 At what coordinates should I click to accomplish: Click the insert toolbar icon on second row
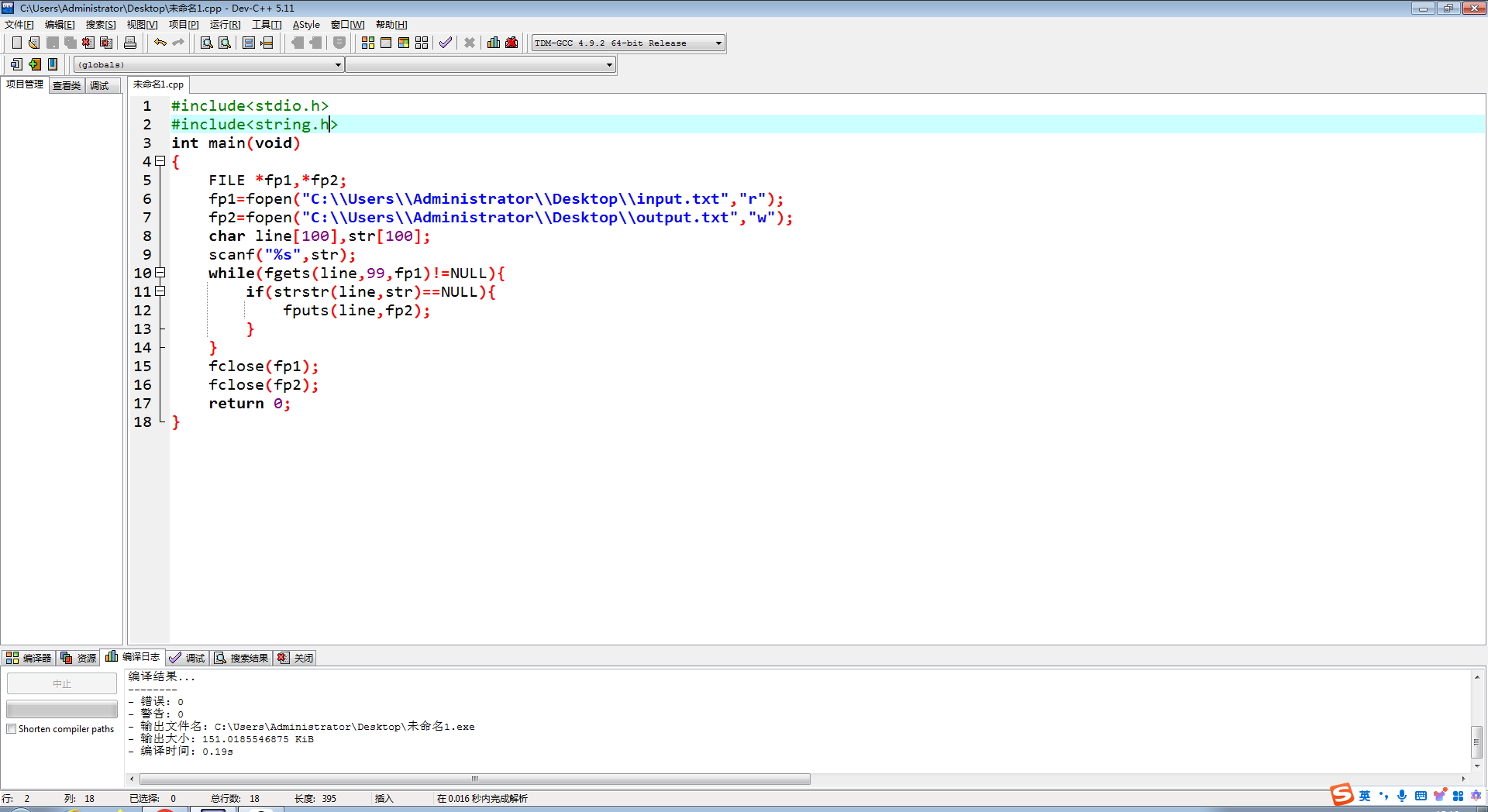(16, 64)
